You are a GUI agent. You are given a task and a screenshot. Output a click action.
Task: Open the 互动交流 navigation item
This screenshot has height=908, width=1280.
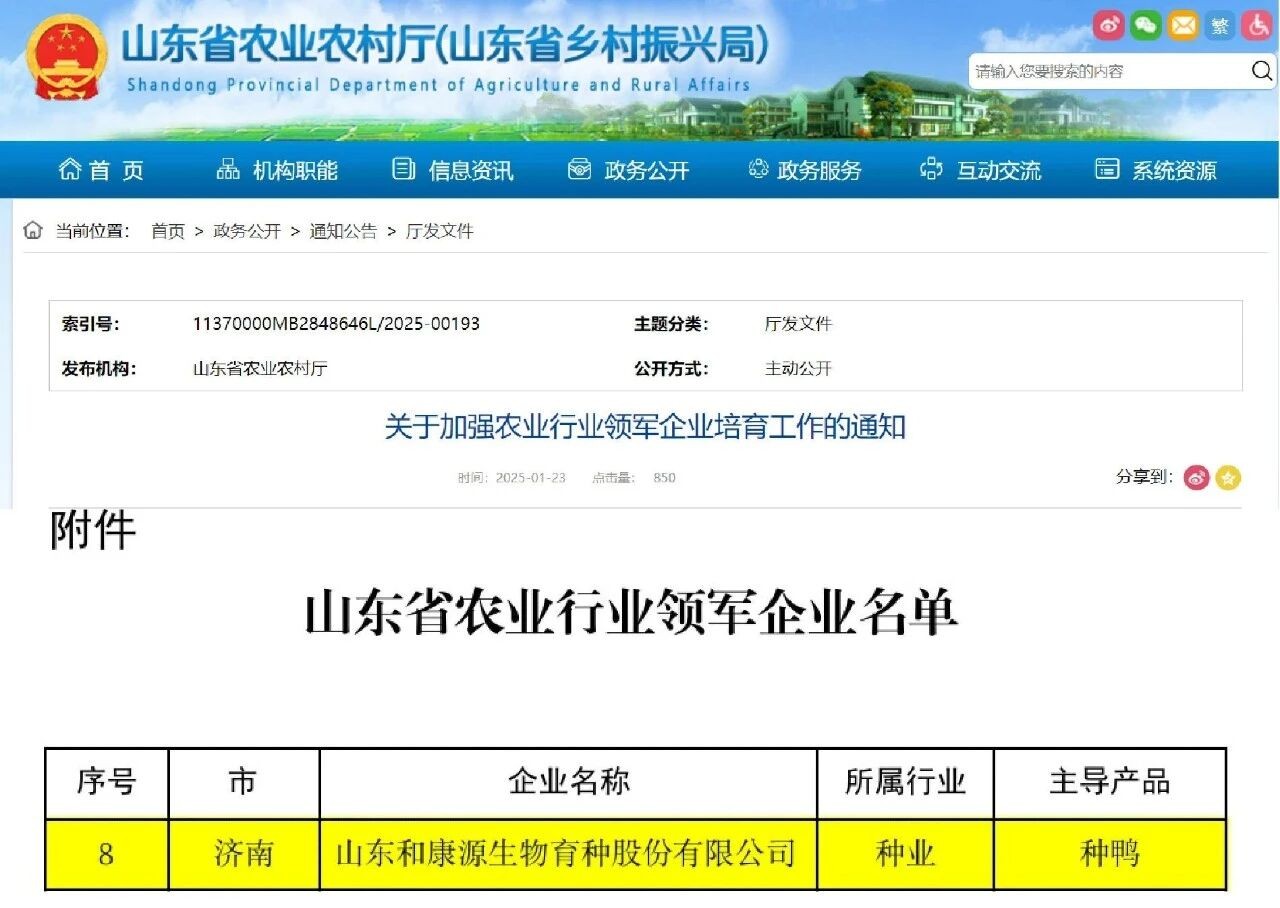click(x=981, y=171)
